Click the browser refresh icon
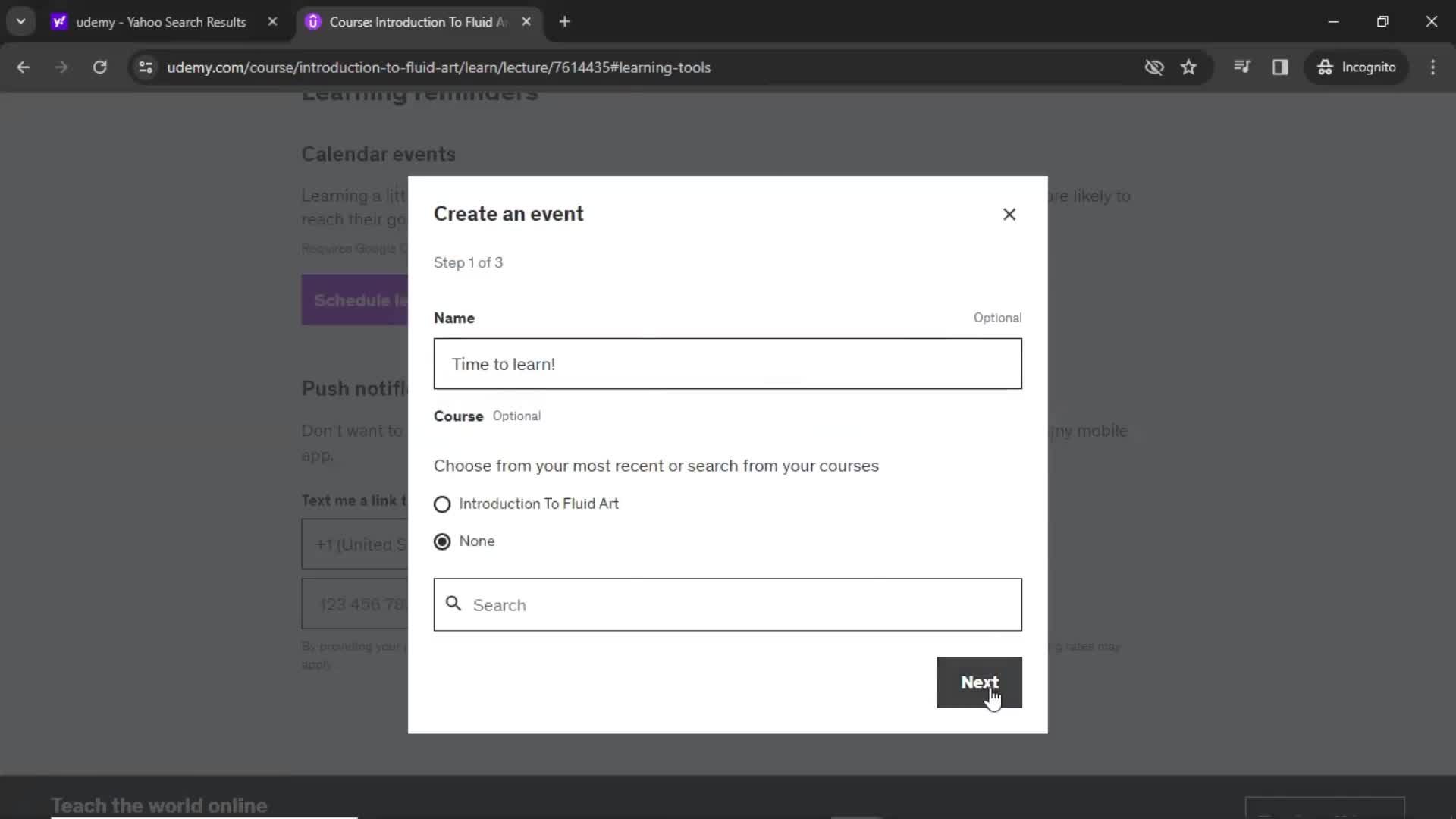This screenshot has height=819, width=1456. (x=100, y=67)
